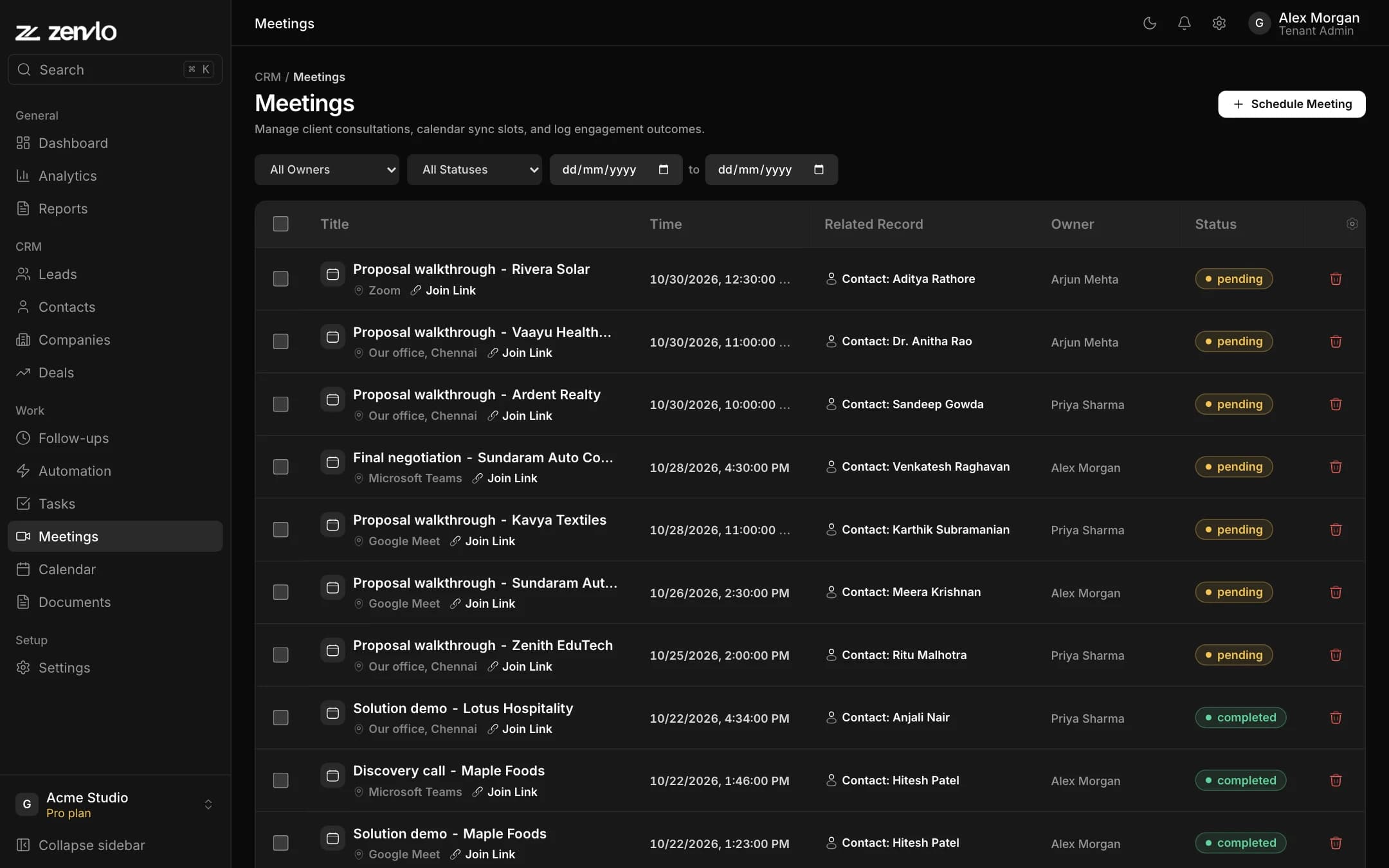The image size is (1389, 868).
Task: Open Join Link for Solution demo Maple Foods
Action: pos(483,854)
